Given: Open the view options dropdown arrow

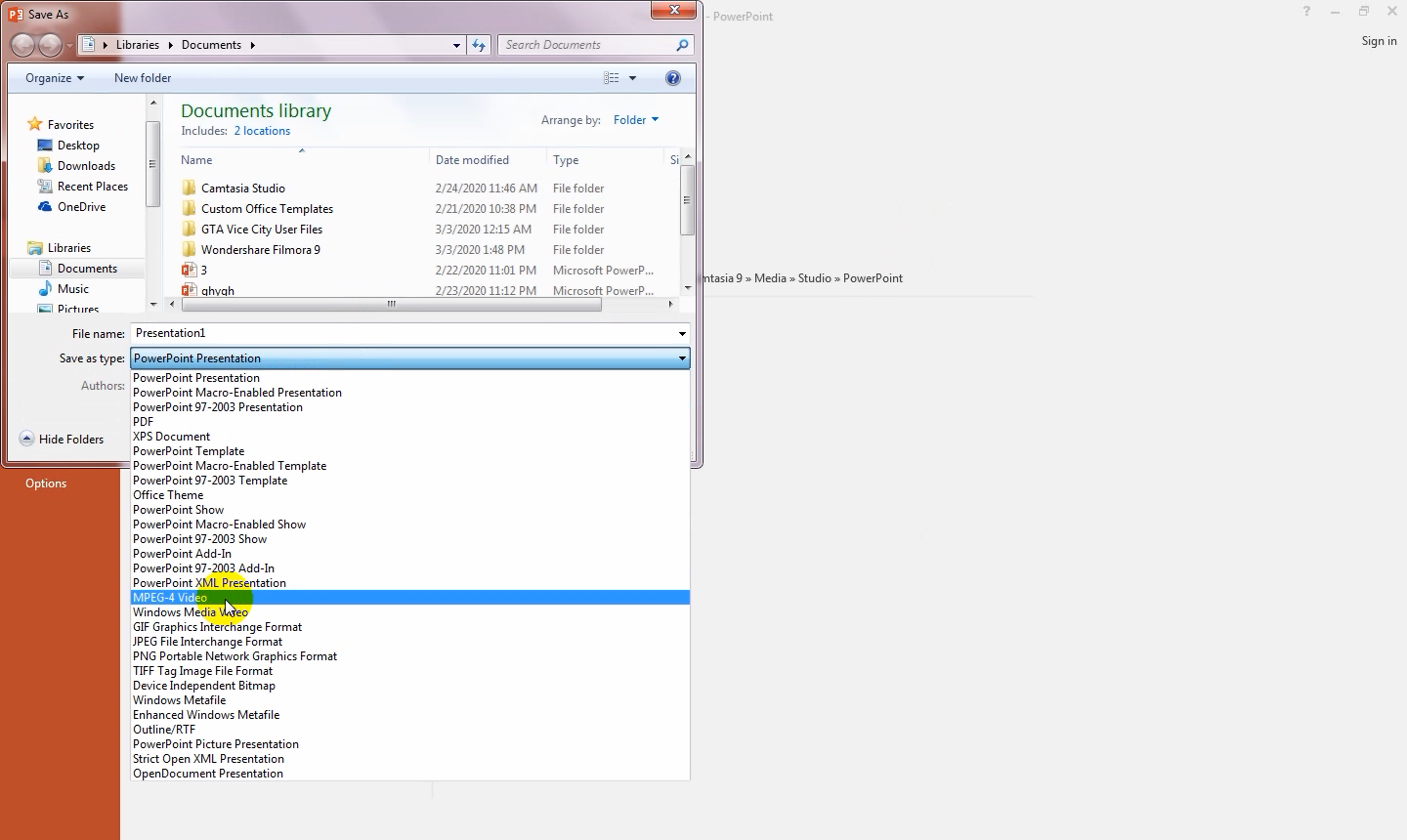Looking at the screenshot, I should (632, 78).
